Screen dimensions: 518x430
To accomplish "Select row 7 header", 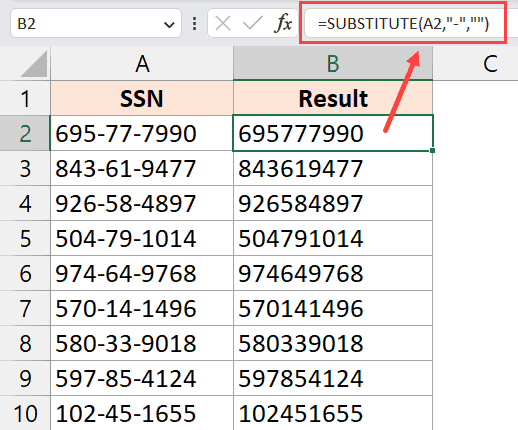I will coord(25,308).
